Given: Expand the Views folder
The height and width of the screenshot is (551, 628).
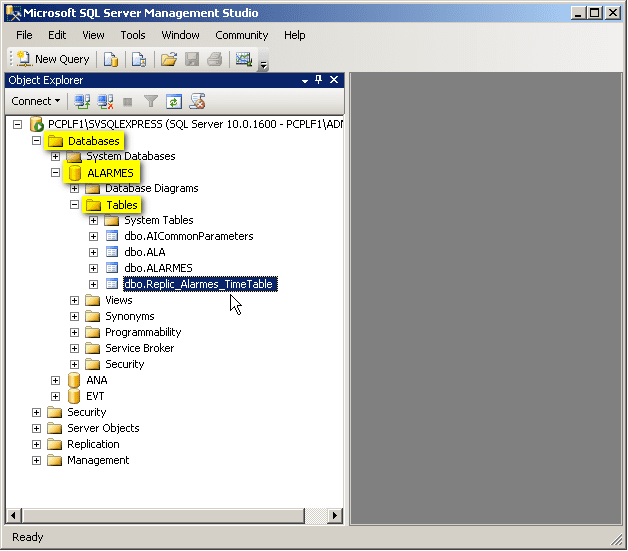Looking at the screenshot, I should pyautogui.click(x=75, y=300).
